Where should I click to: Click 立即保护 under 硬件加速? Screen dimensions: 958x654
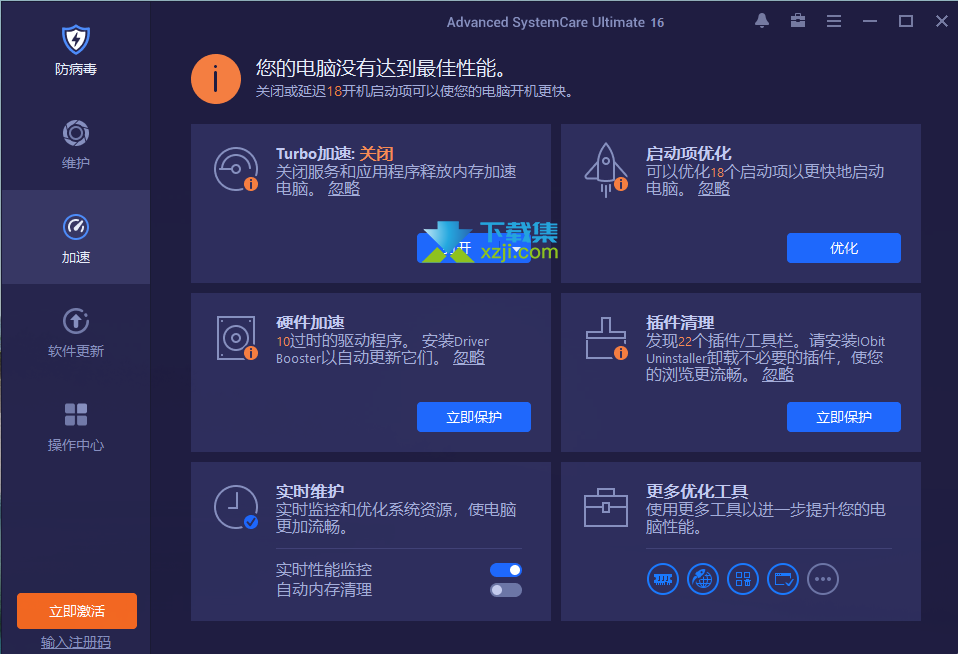474,417
